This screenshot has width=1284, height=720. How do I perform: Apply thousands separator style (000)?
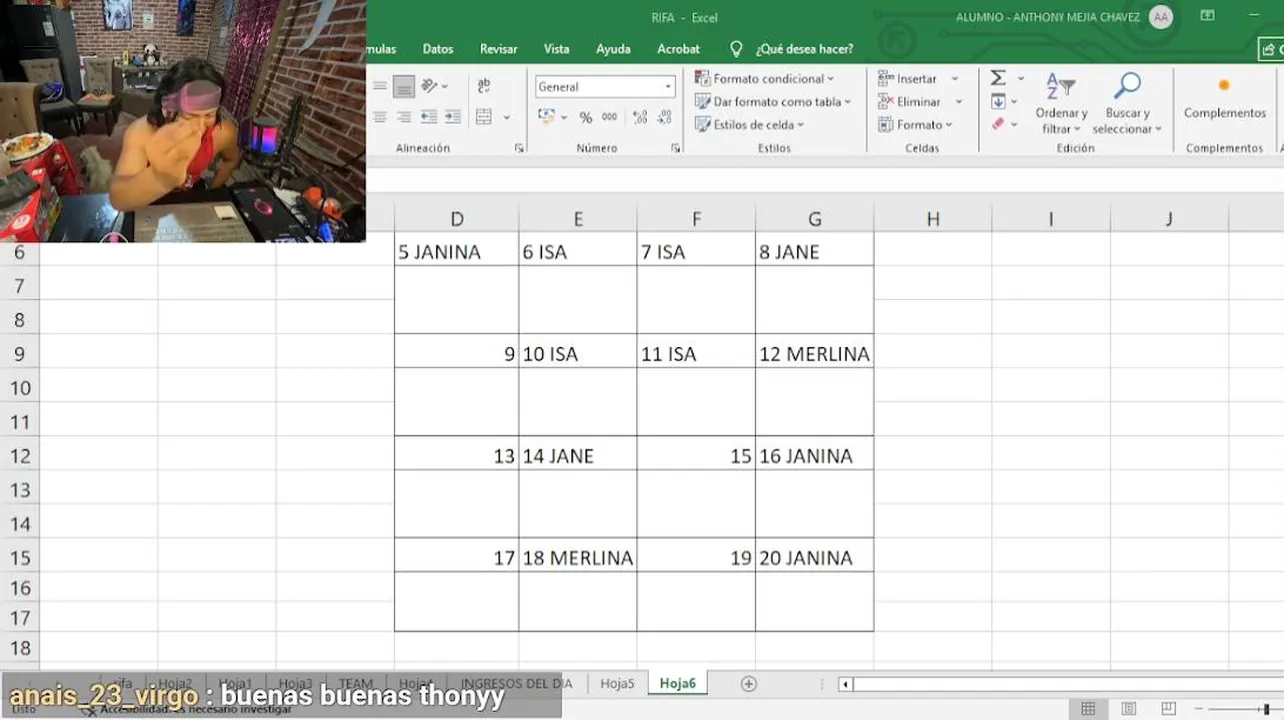click(x=609, y=117)
